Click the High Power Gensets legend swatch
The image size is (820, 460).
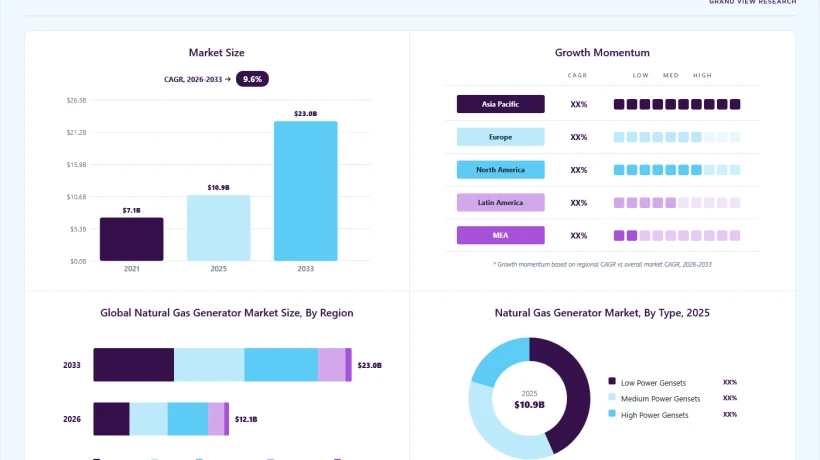[612, 413]
